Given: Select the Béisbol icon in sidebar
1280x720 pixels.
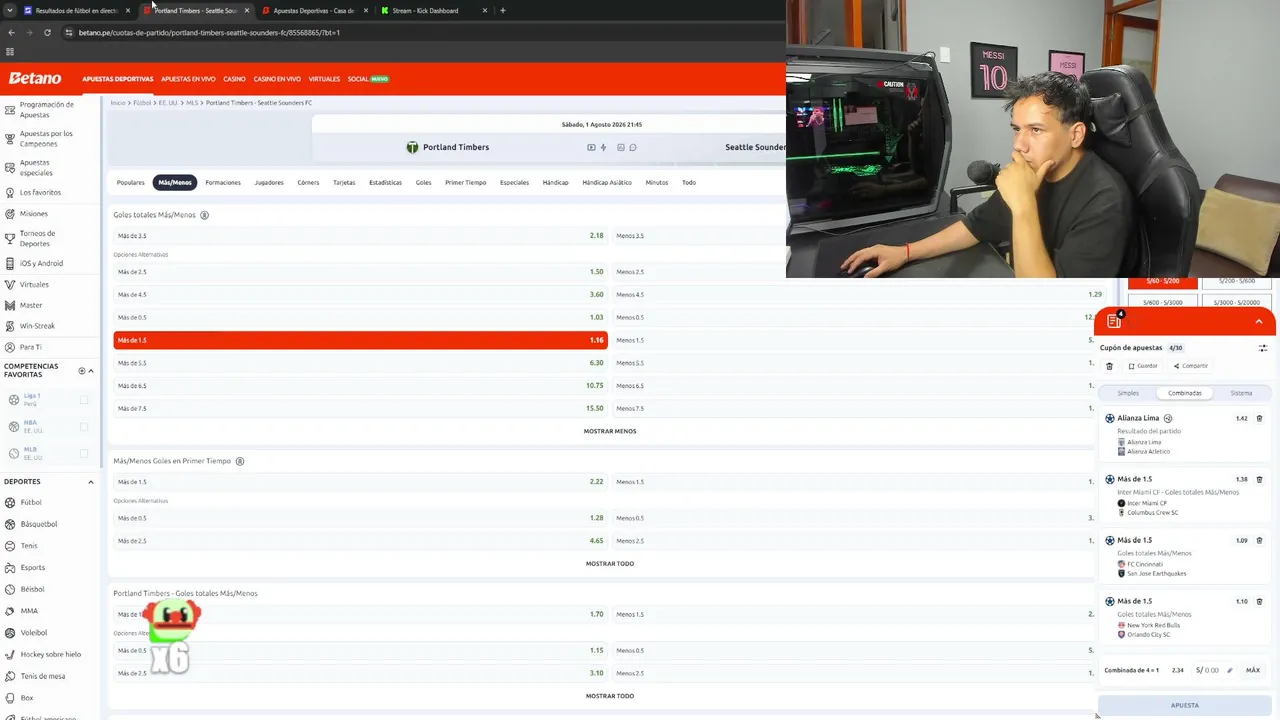Looking at the screenshot, I should [10, 589].
